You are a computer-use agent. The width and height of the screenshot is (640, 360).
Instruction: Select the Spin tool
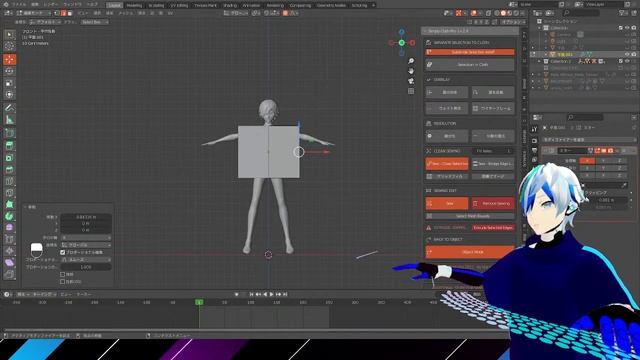[x=9, y=216]
